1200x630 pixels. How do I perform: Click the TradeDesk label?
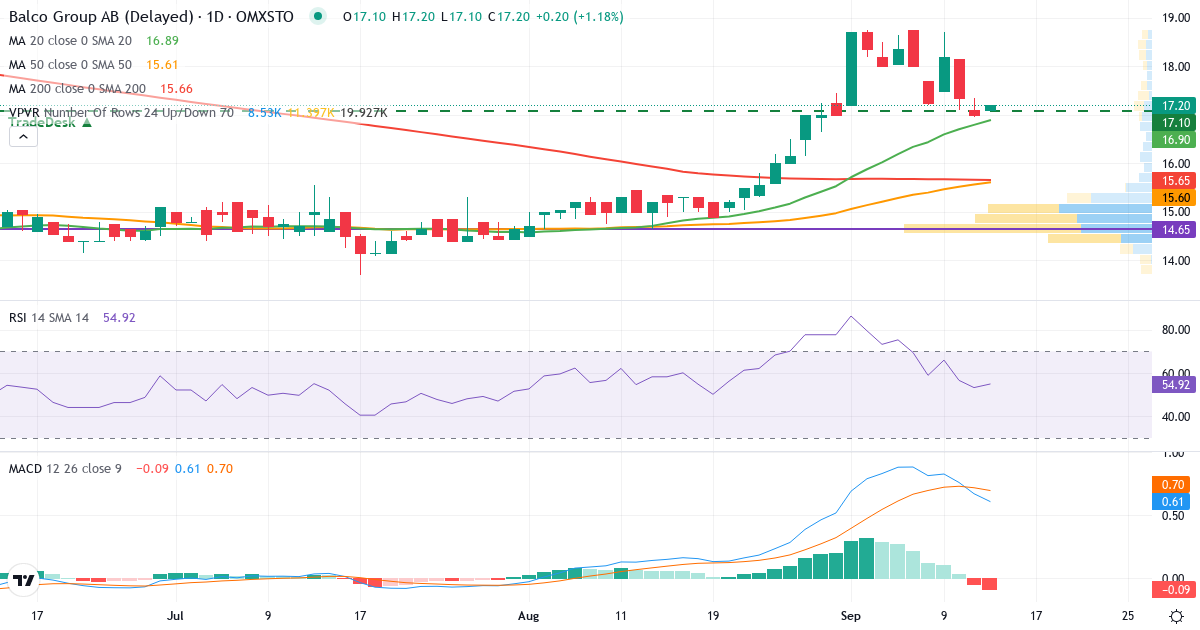(x=50, y=122)
